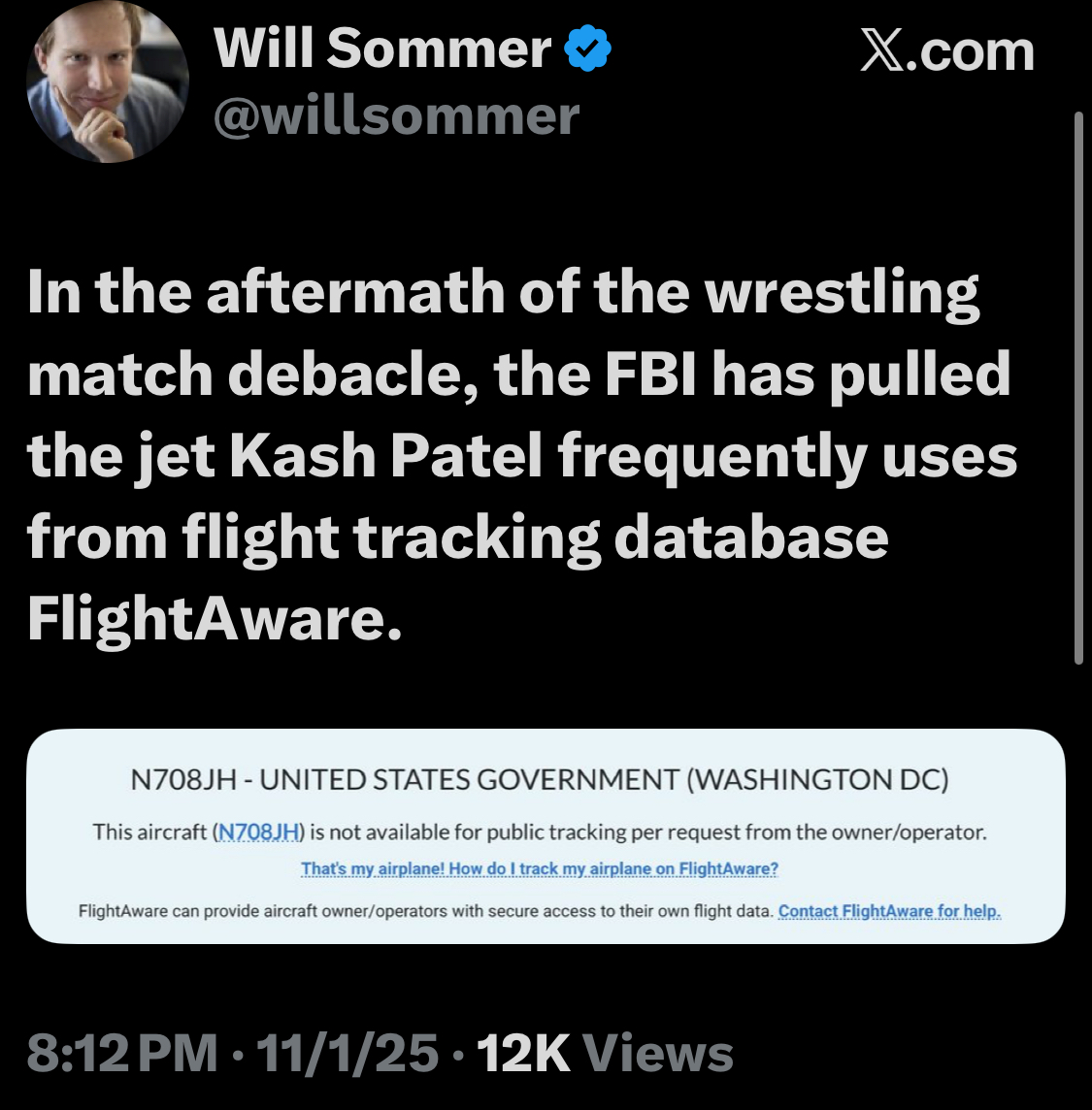The width and height of the screenshot is (1092, 1110).
Task: Open the "Contact FlightAware for help" link
Action: point(889,911)
